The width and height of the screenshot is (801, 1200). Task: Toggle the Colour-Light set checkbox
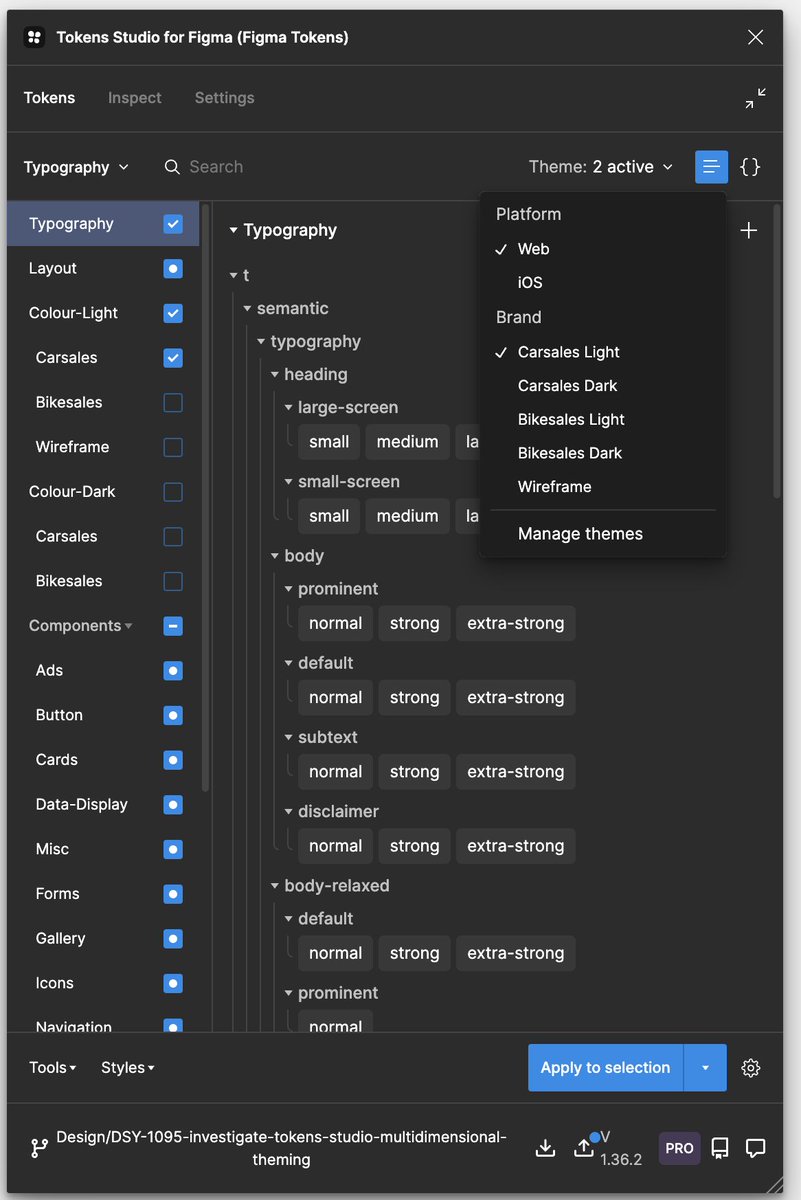pos(173,313)
